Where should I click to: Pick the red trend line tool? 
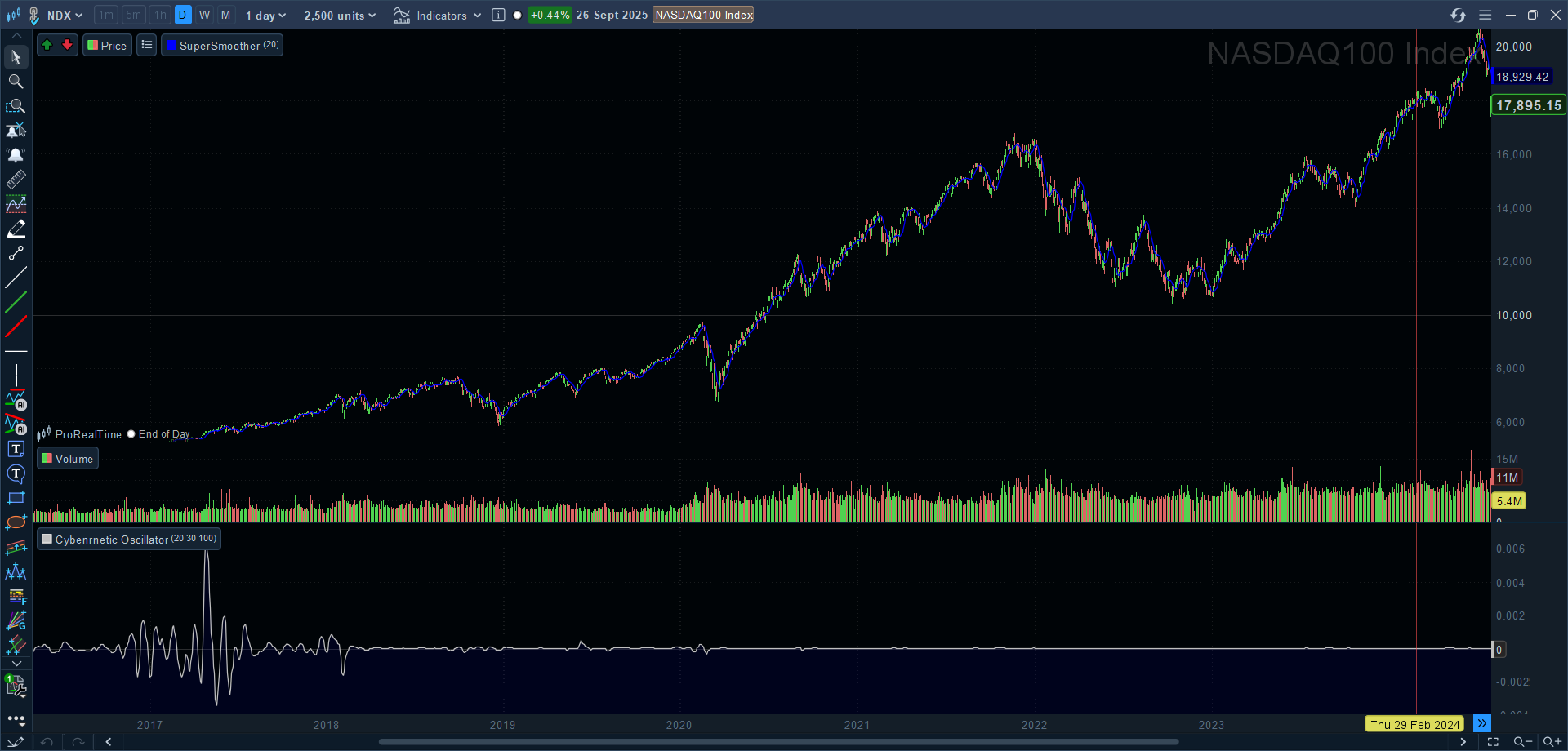coord(16,327)
